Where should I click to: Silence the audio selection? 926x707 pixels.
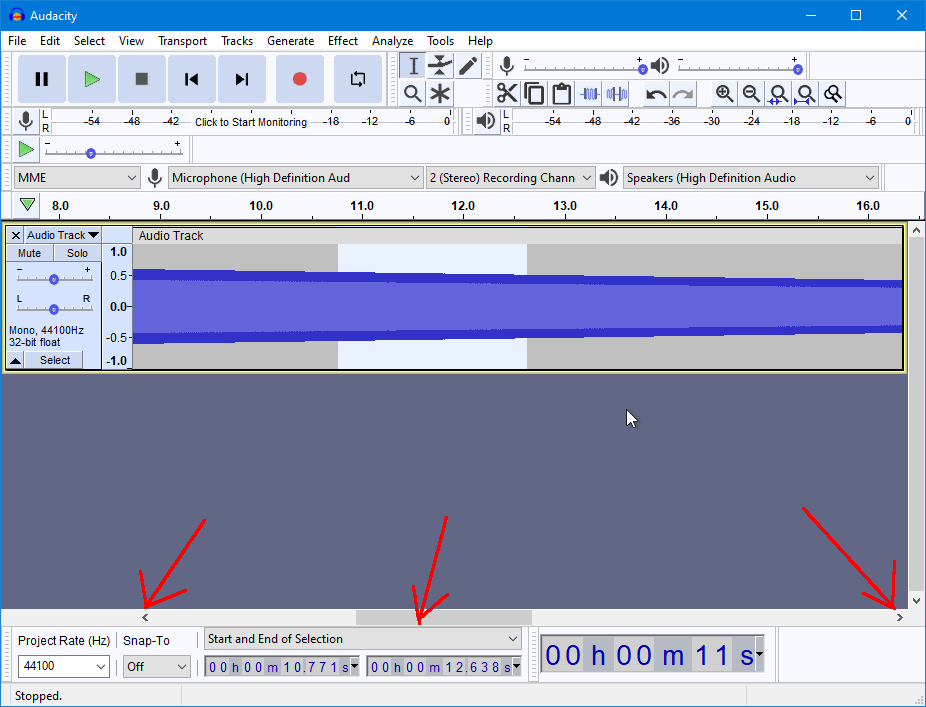pos(617,94)
